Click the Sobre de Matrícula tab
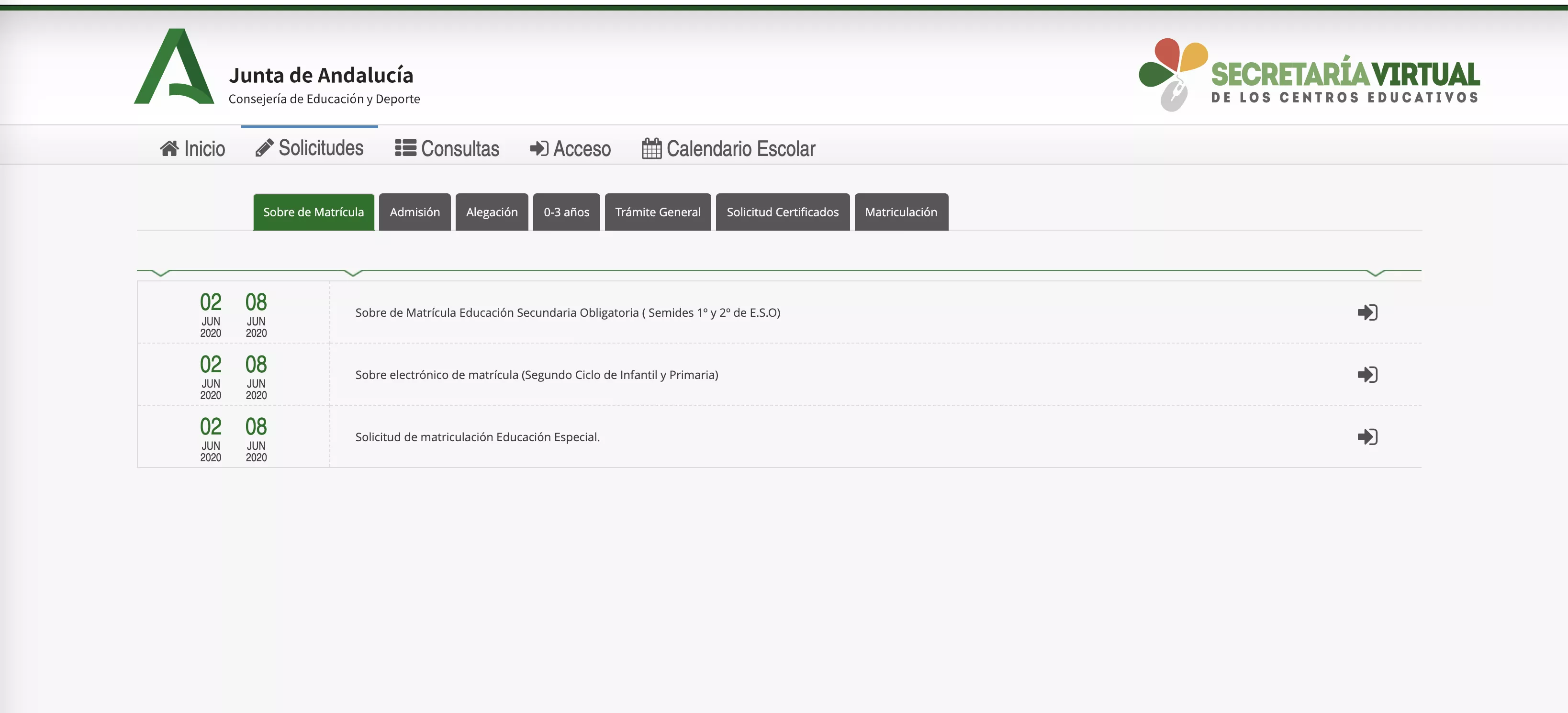The height and width of the screenshot is (713, 1568). [x=314, y=212]
